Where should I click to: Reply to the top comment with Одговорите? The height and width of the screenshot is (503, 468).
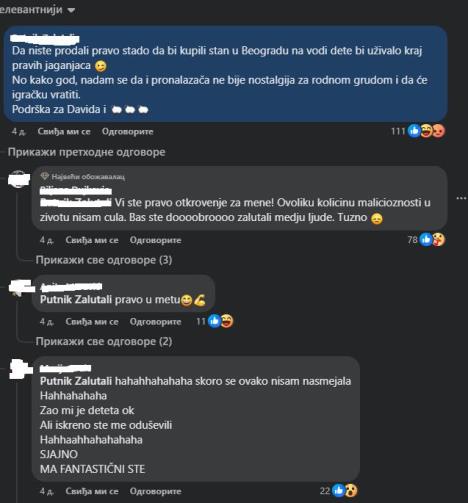coord(128,131)
